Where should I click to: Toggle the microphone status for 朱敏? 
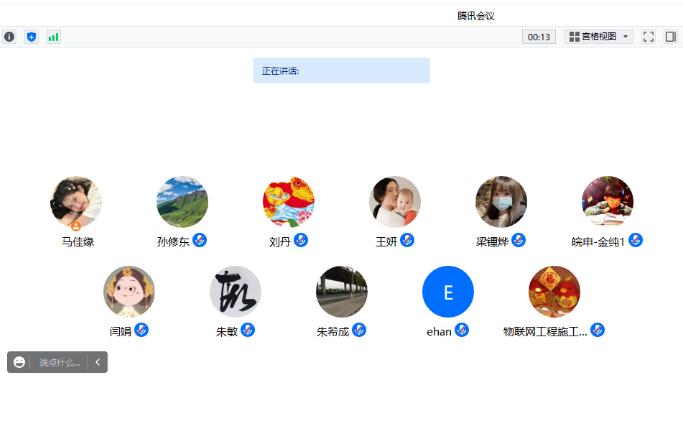248,330
